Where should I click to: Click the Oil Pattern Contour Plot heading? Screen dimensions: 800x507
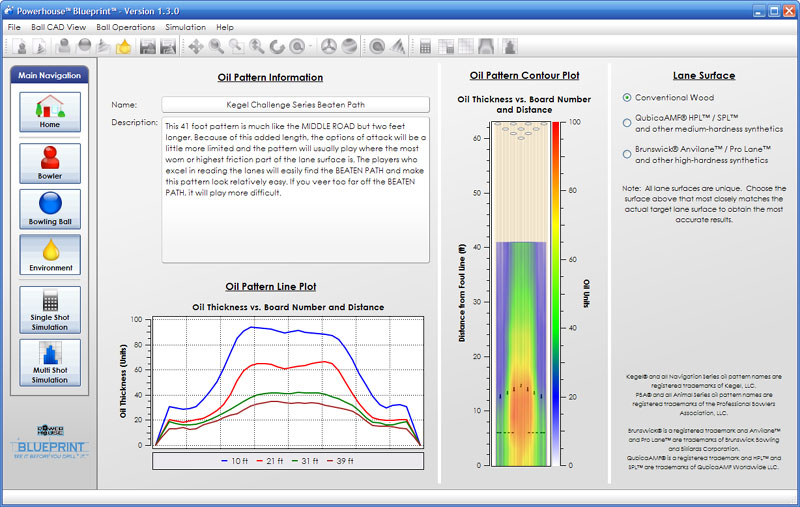[524, 75]
